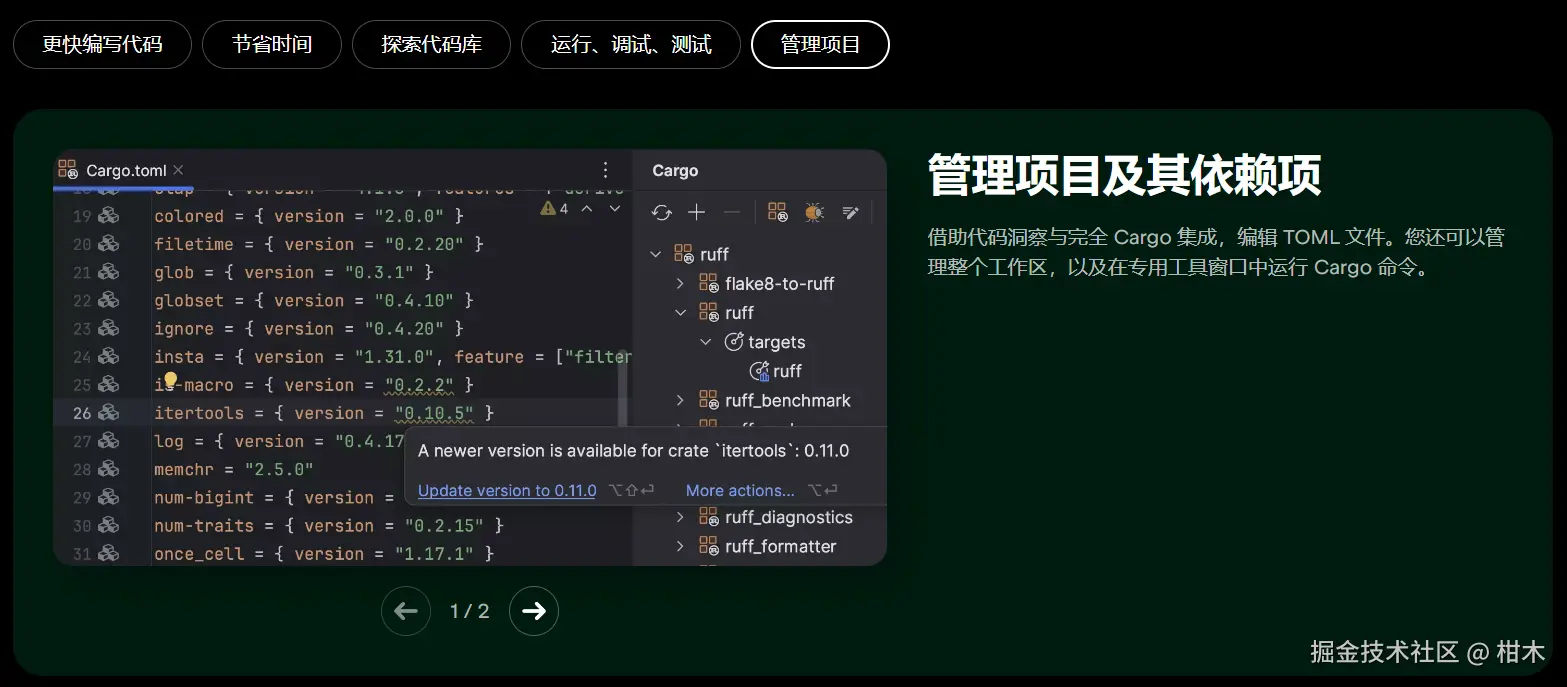The image size is (1567, 687).
Task: Collapse the top-level ruff workspace node
Action: (656, 254)
